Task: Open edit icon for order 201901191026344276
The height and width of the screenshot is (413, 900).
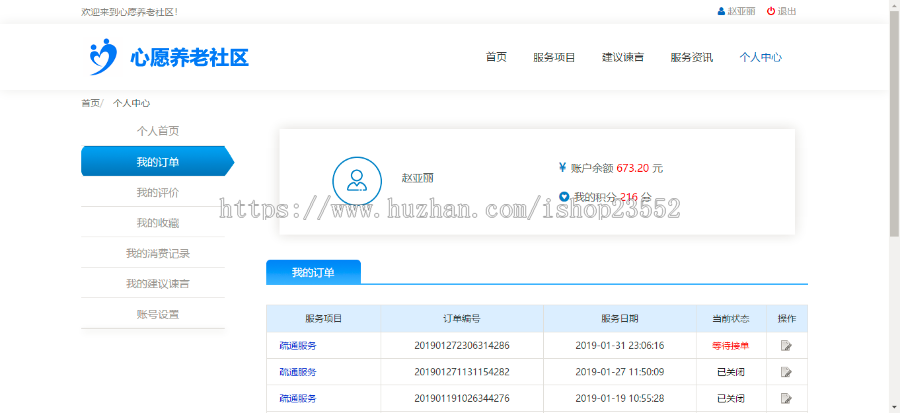Action: (x=786, y=398)
